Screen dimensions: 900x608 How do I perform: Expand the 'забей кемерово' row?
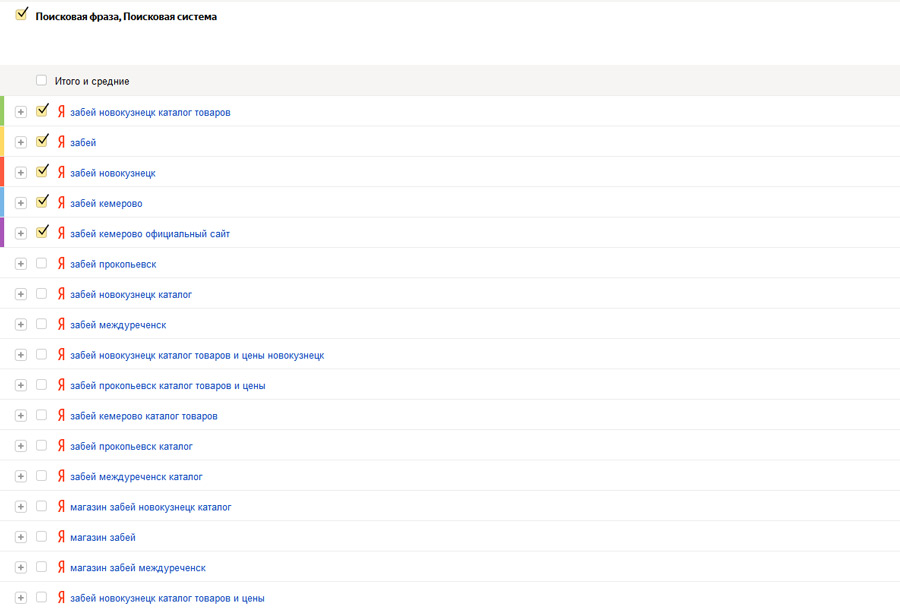coord(21,203)
